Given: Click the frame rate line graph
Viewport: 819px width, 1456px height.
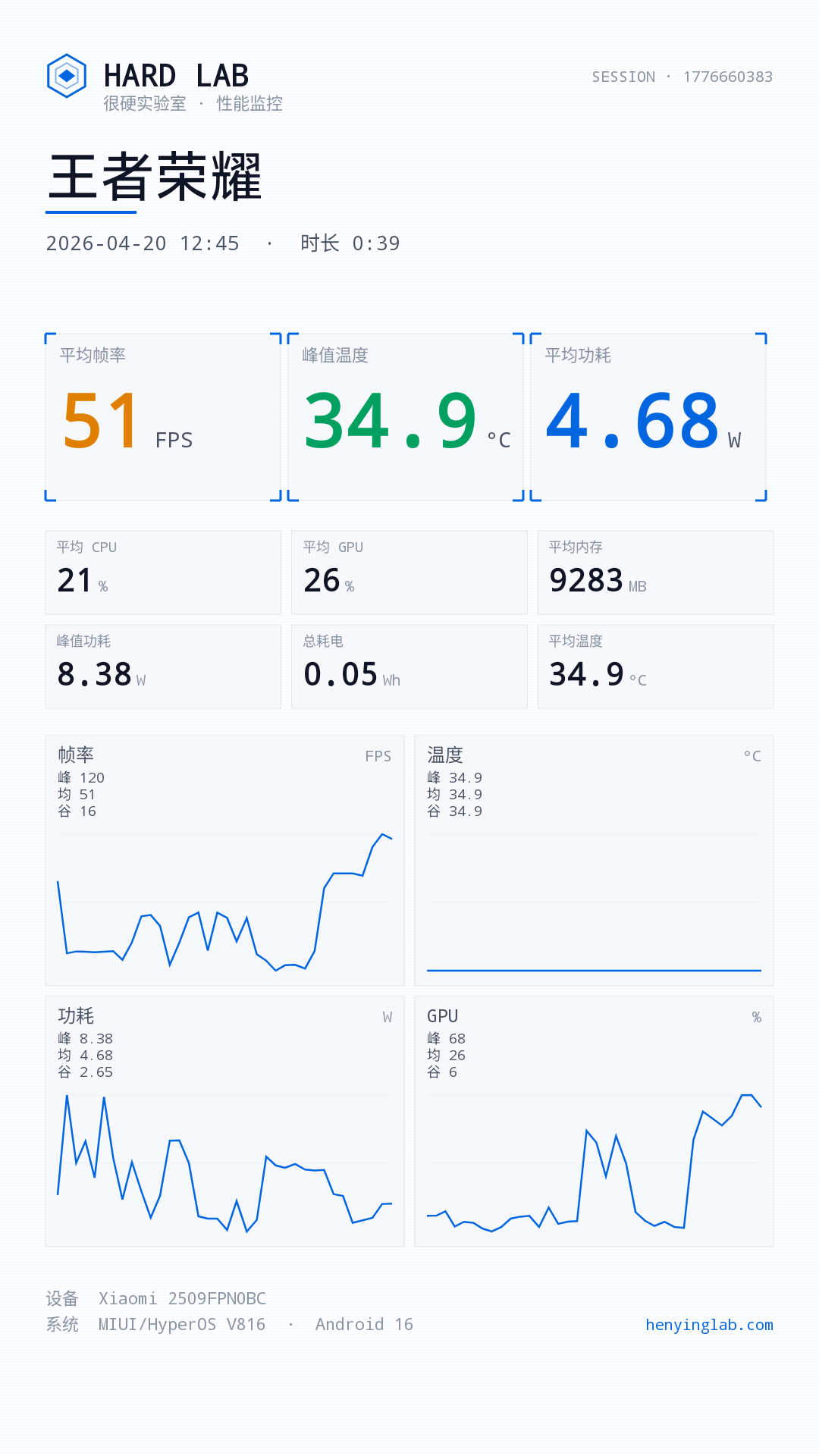Looking at the screenshot, I should 224,902.
